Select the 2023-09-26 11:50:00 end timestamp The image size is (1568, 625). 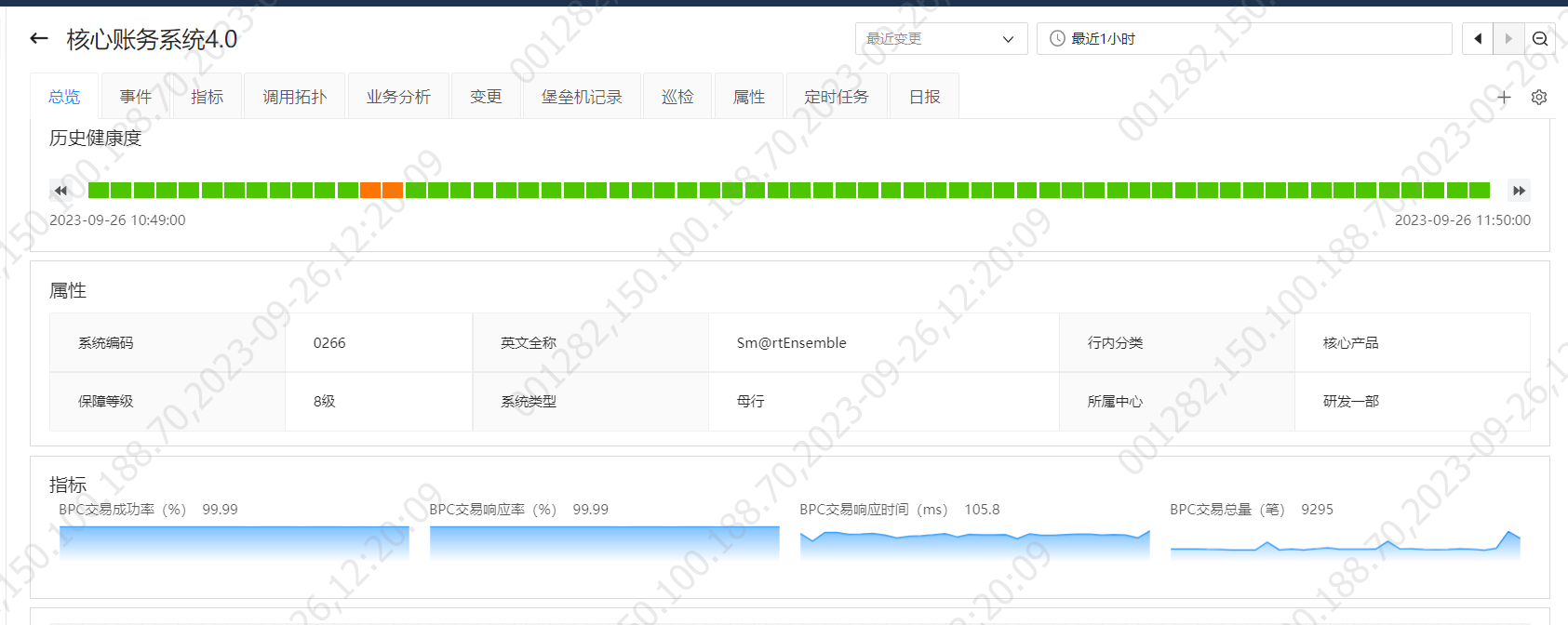pos(1463,220)
